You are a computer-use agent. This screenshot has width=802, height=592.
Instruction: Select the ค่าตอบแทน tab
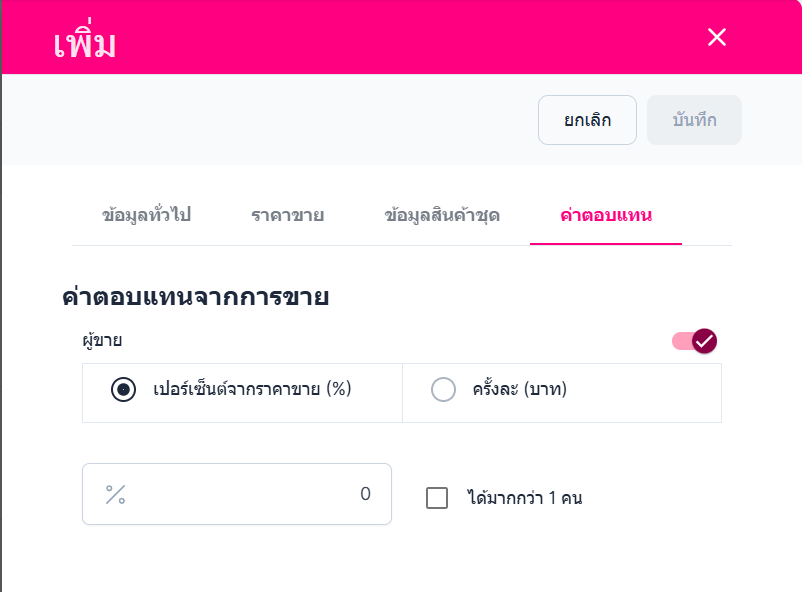606,215
